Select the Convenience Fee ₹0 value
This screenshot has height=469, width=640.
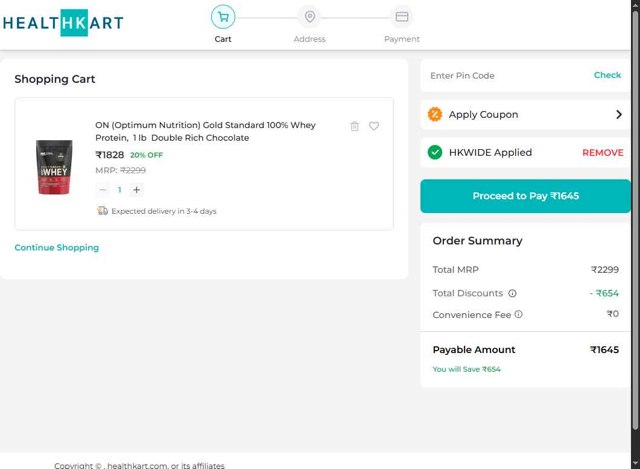[x=613, y=314]
